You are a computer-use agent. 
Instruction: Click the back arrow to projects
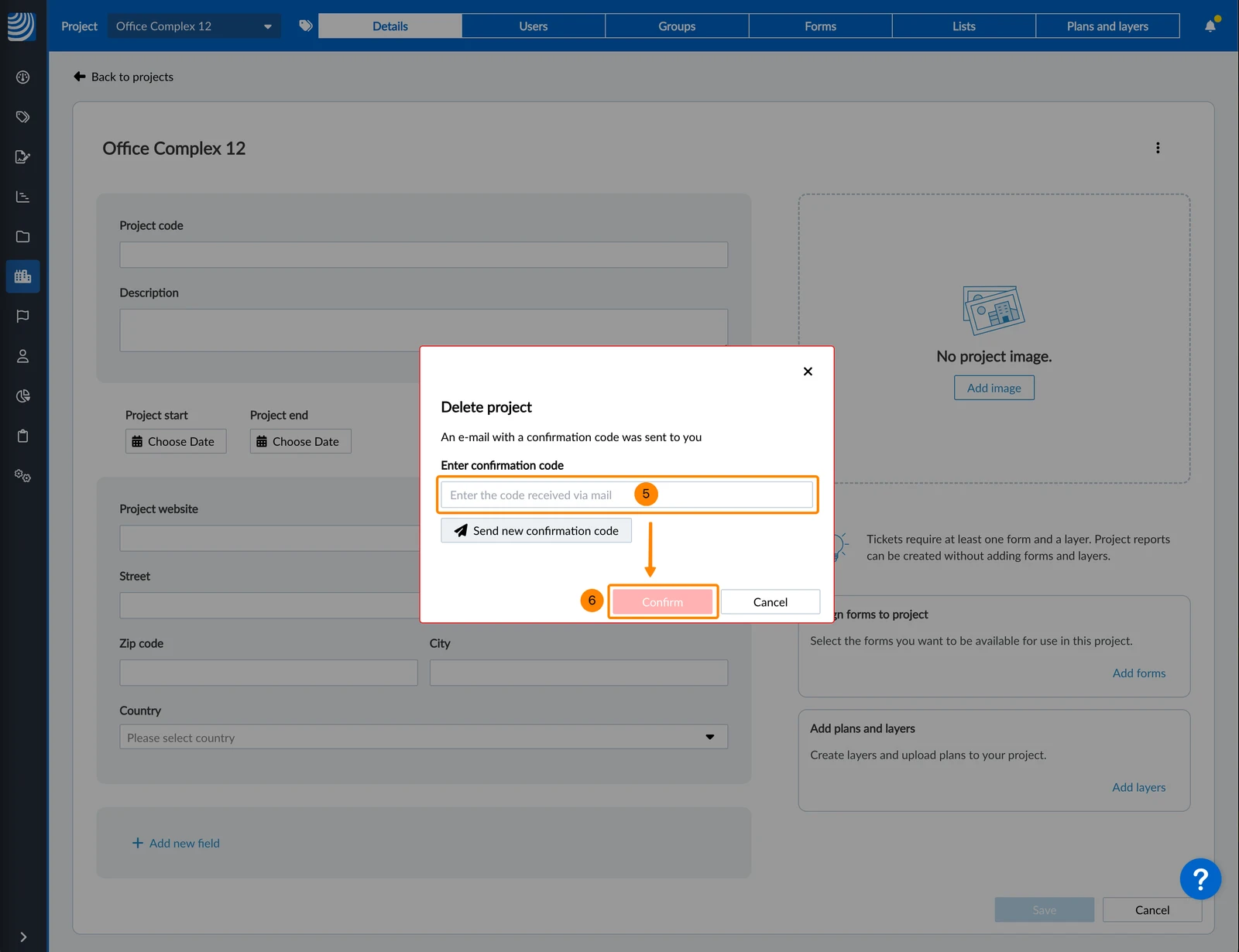79,76
